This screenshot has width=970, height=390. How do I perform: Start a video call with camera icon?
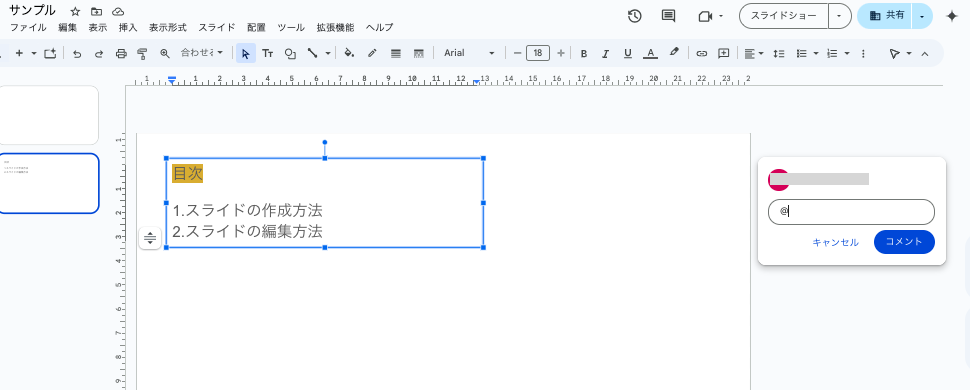tap(705, 16)
